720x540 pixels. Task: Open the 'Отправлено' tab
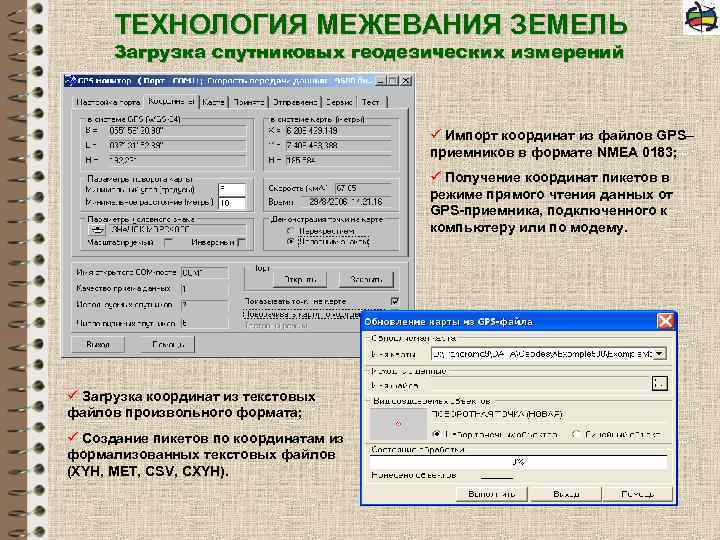point(295,102)
